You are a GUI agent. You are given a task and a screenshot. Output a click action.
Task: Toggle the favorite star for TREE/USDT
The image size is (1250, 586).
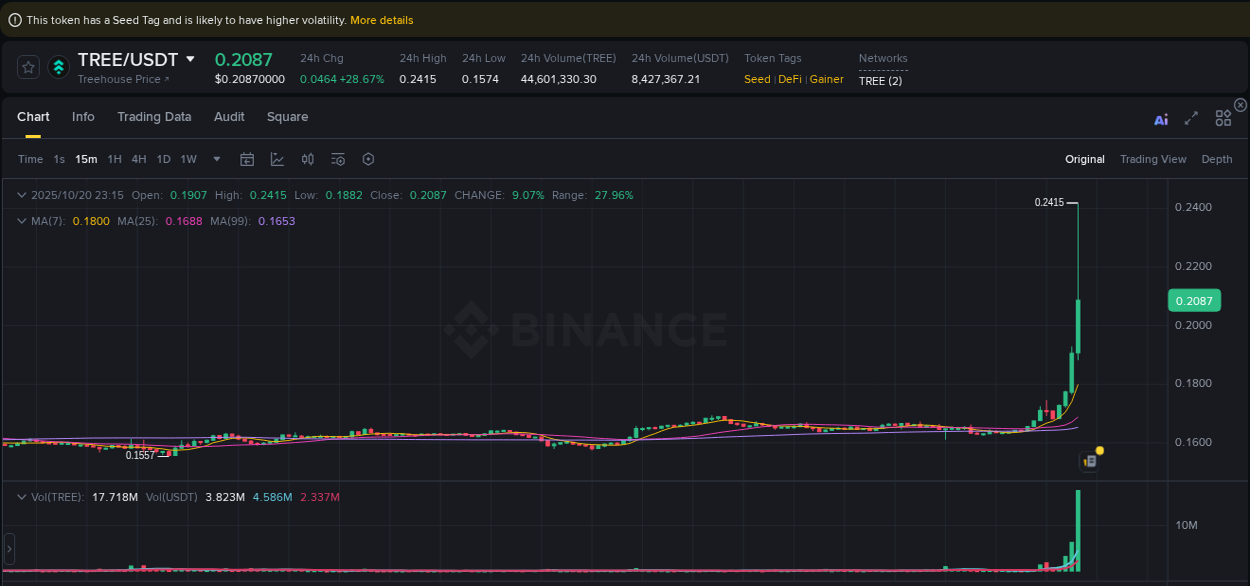tap(28, 67)
